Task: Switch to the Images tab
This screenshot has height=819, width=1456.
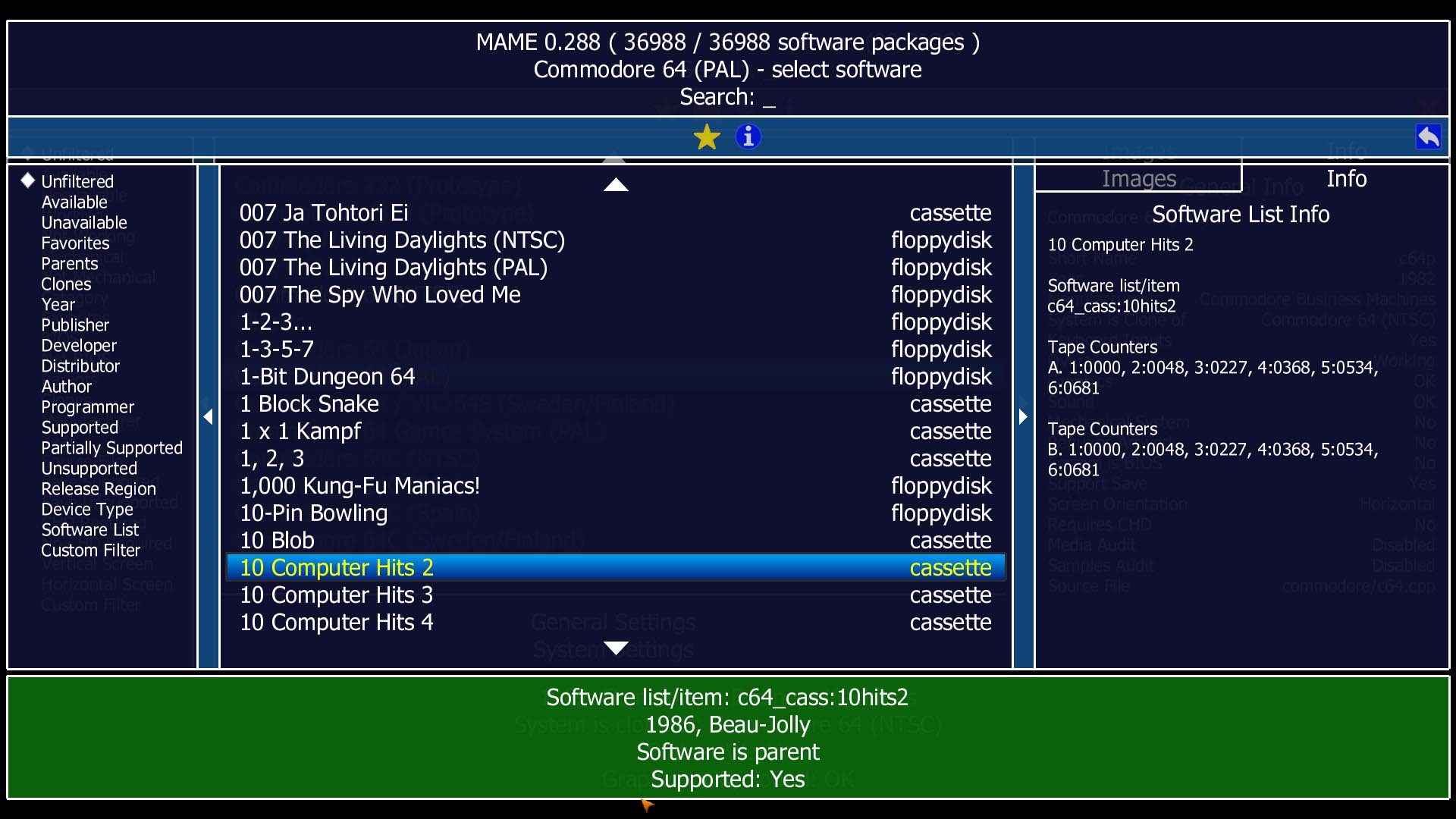Action: click(x=1139, y=178)
